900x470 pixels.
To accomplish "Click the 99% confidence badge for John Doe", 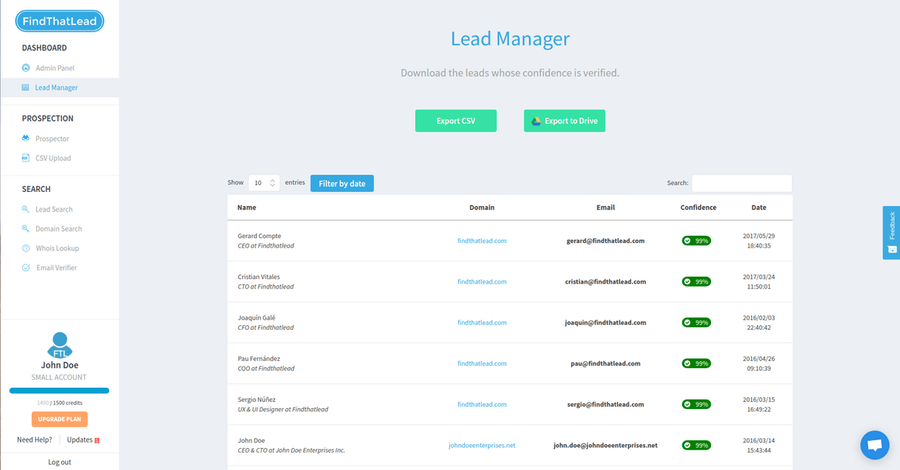I will 696,445.
